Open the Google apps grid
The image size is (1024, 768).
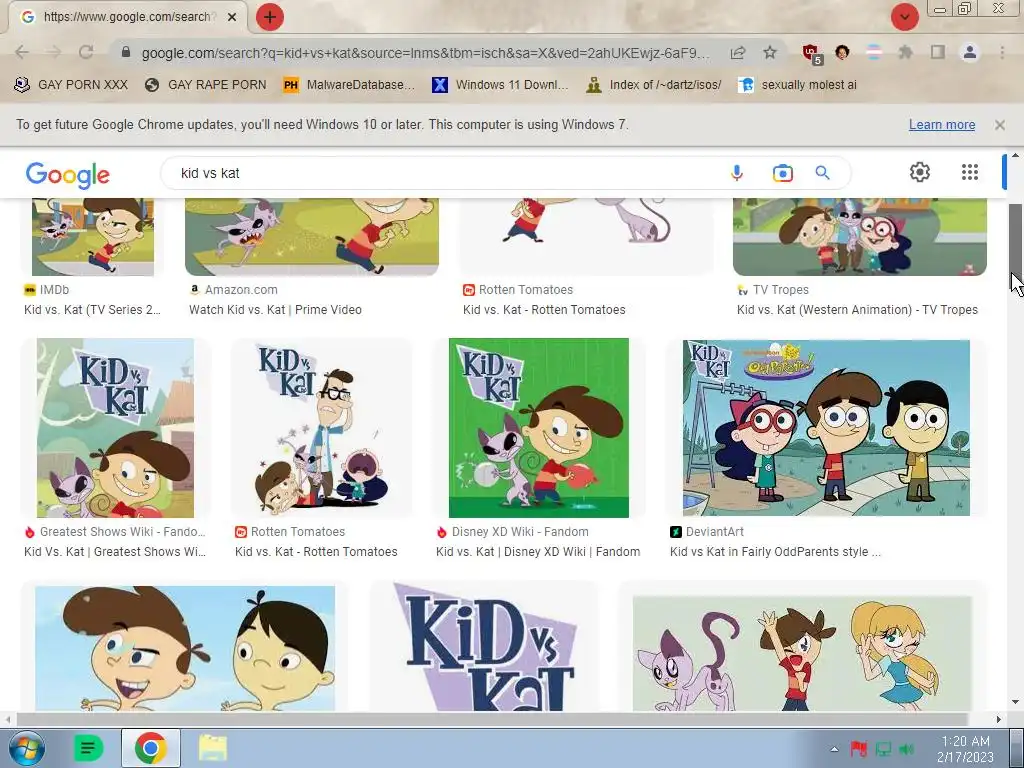tap(970, 172)
